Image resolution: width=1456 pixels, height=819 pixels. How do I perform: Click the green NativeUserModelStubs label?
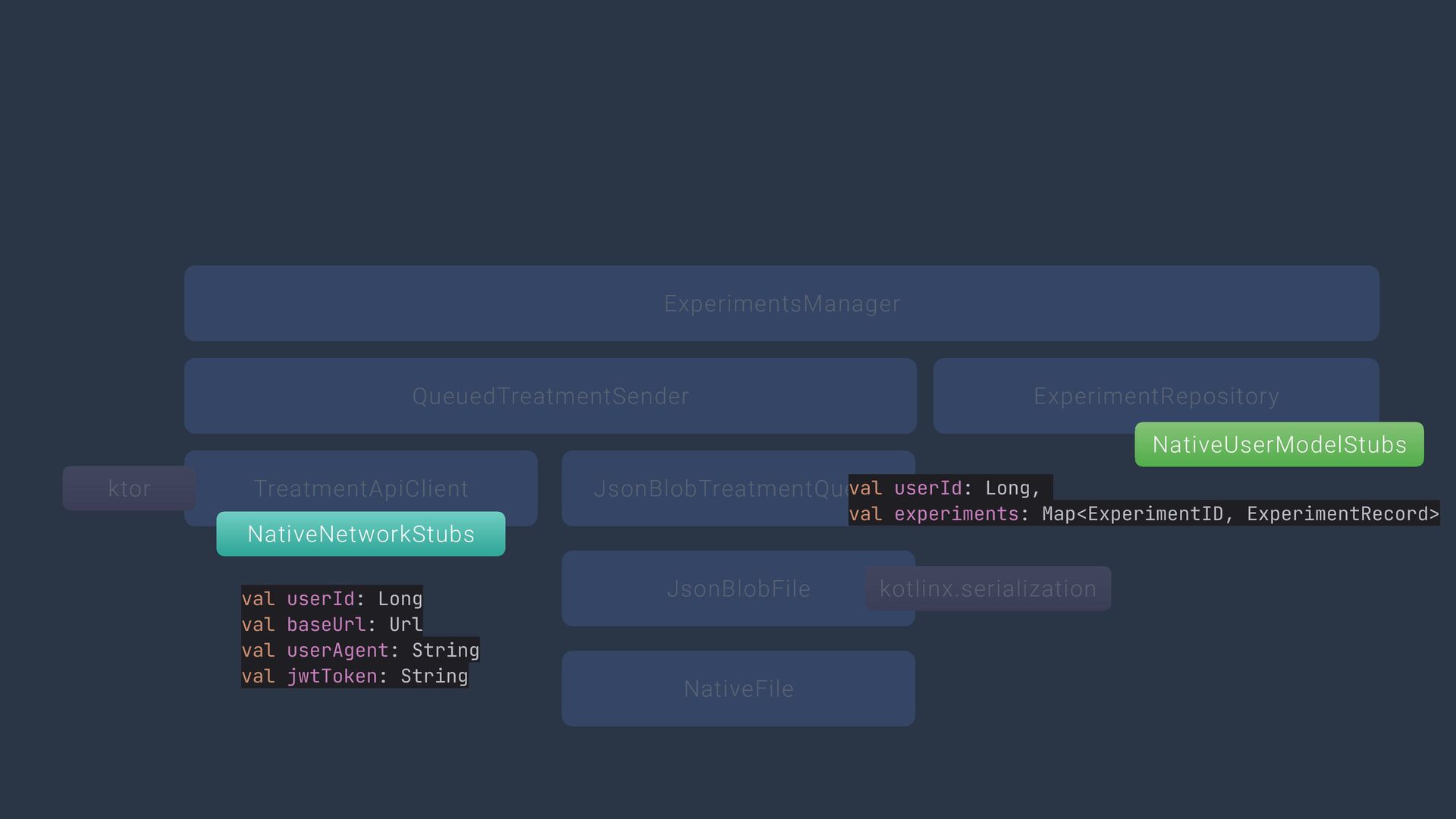click(x=1279, y=444)
